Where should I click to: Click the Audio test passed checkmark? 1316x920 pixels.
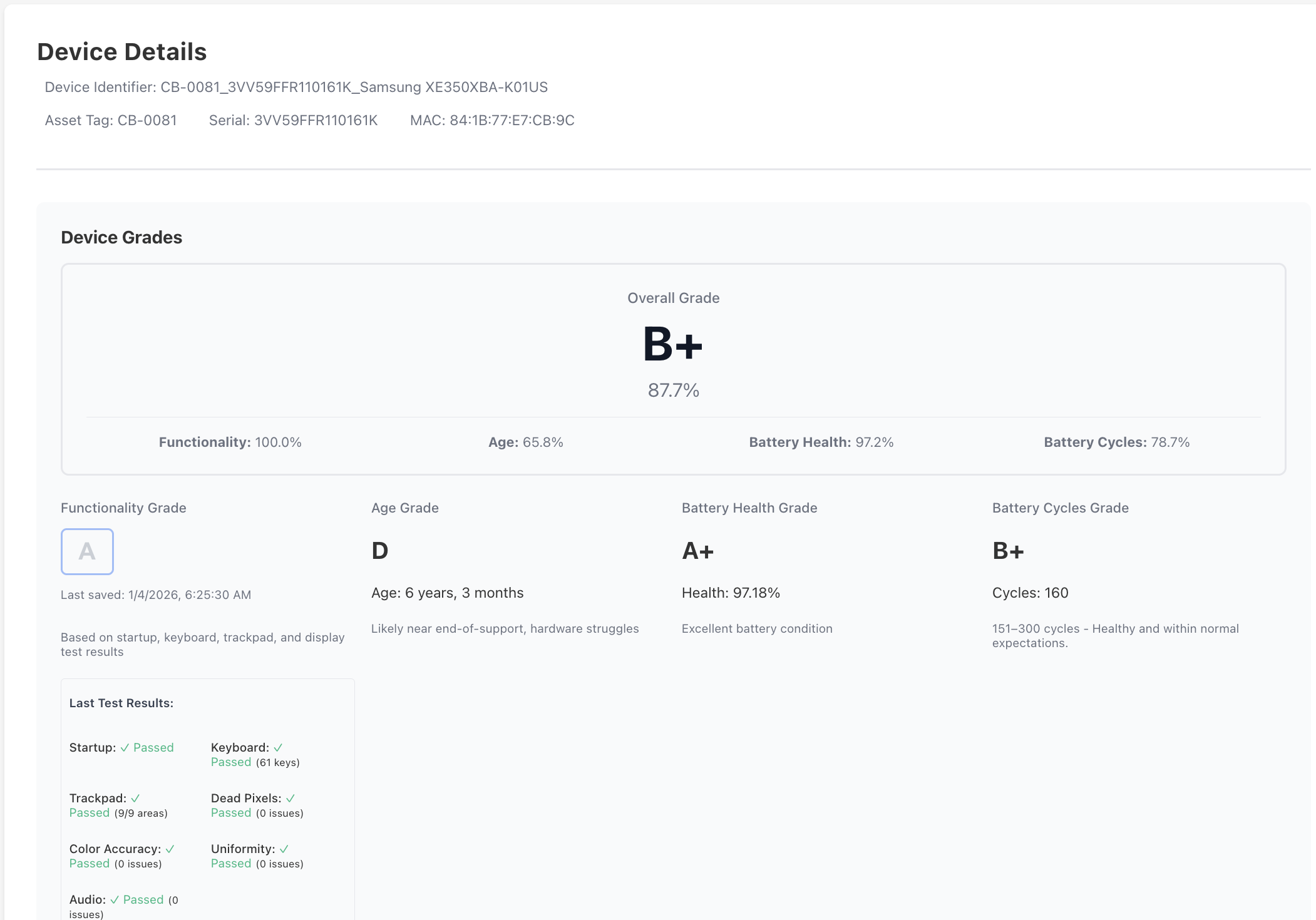116,899
